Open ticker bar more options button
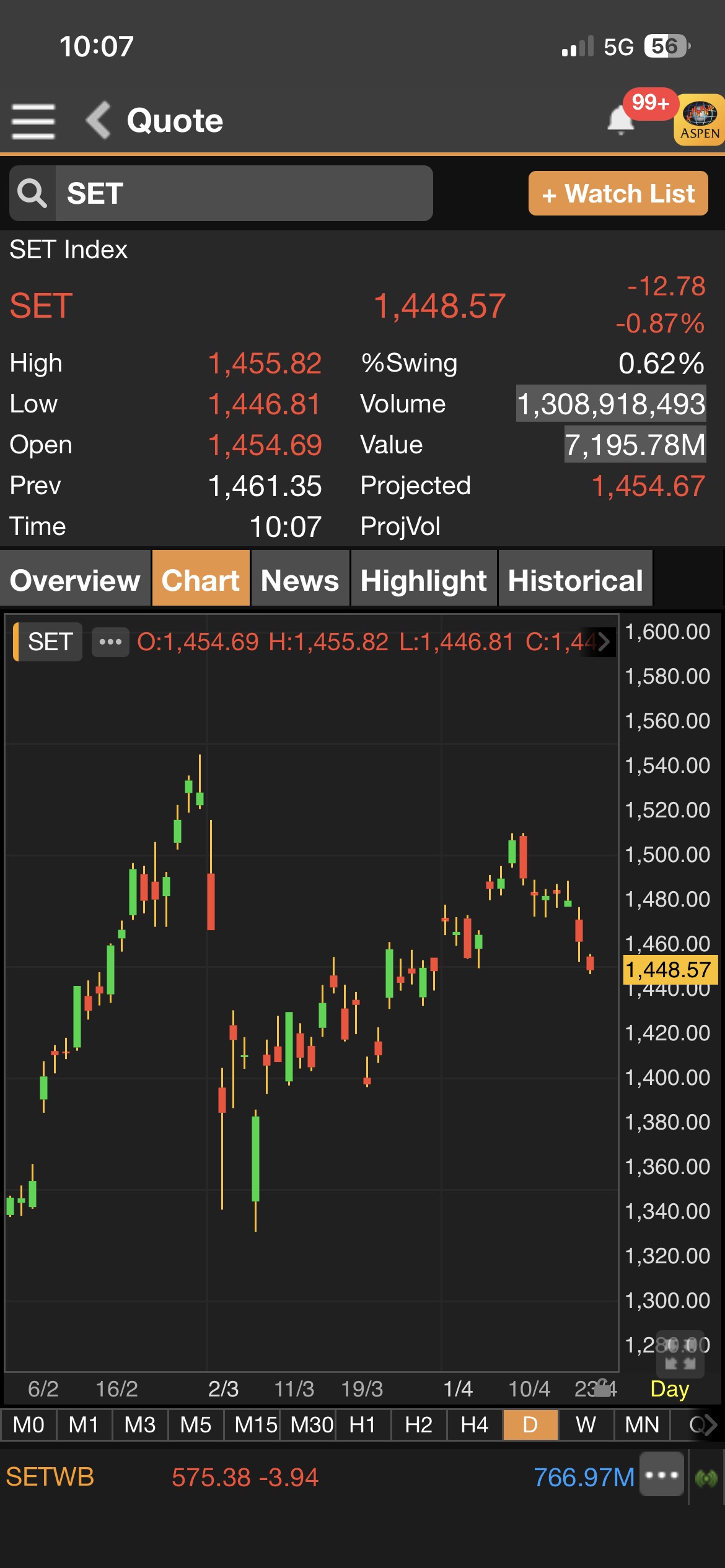725x1568 pixels. click(662, 1475)
